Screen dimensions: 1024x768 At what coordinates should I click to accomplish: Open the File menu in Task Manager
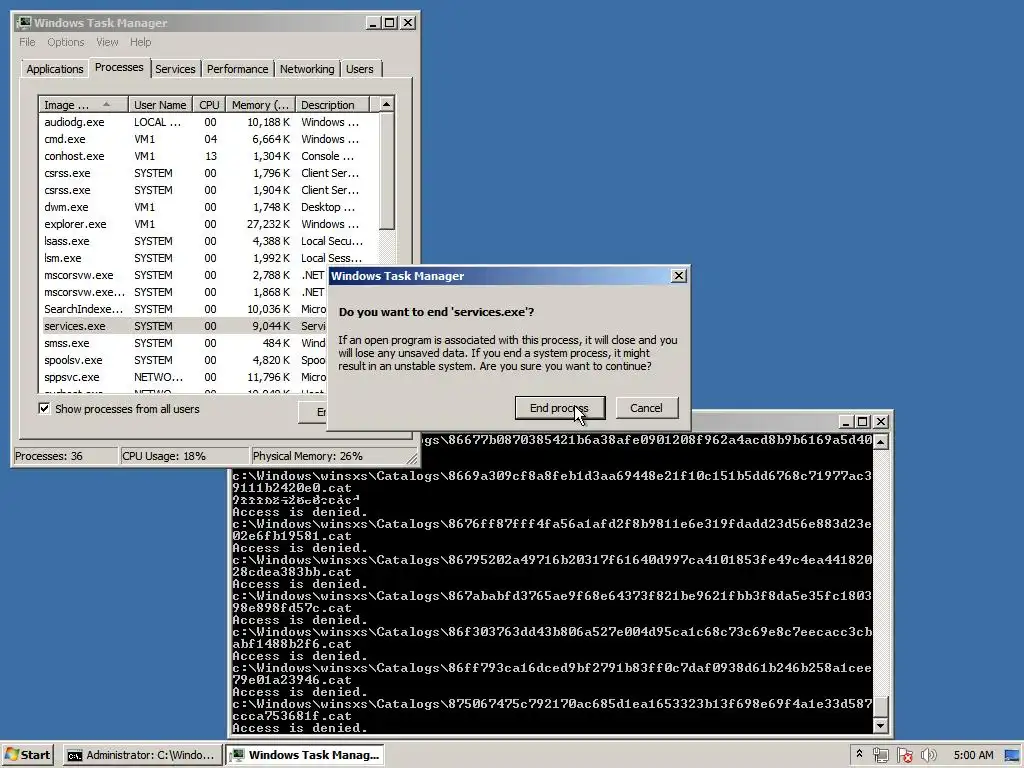27,42
